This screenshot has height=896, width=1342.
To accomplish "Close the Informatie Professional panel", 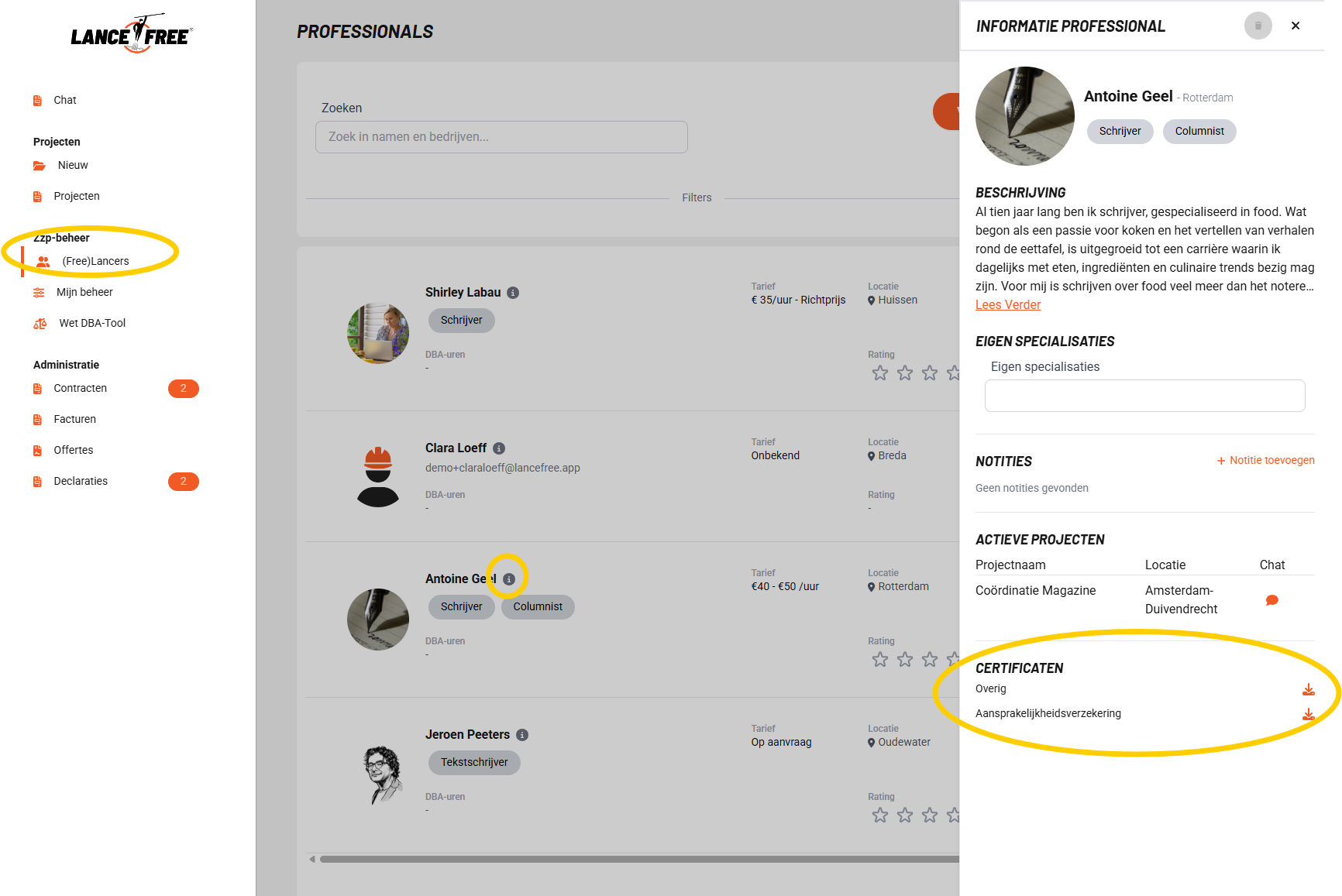I will (1296, 26).
